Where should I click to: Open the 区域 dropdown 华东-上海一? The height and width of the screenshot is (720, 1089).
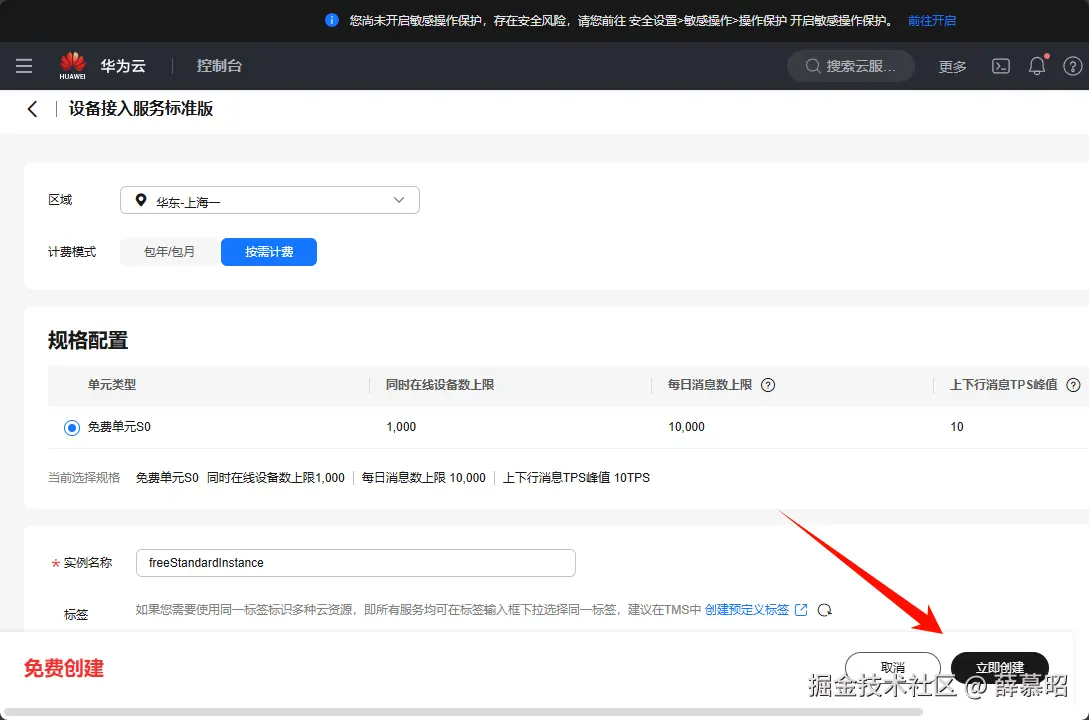click(x=269, y=200)
